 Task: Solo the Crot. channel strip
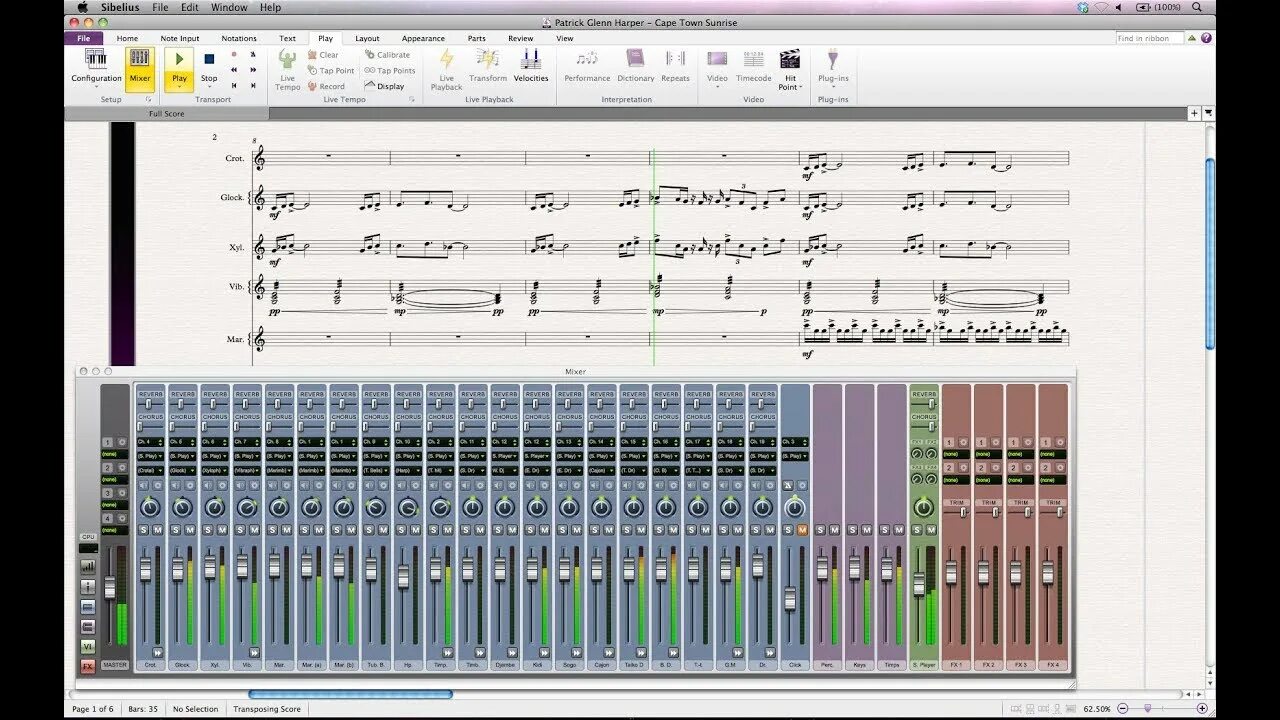(144, 530)
